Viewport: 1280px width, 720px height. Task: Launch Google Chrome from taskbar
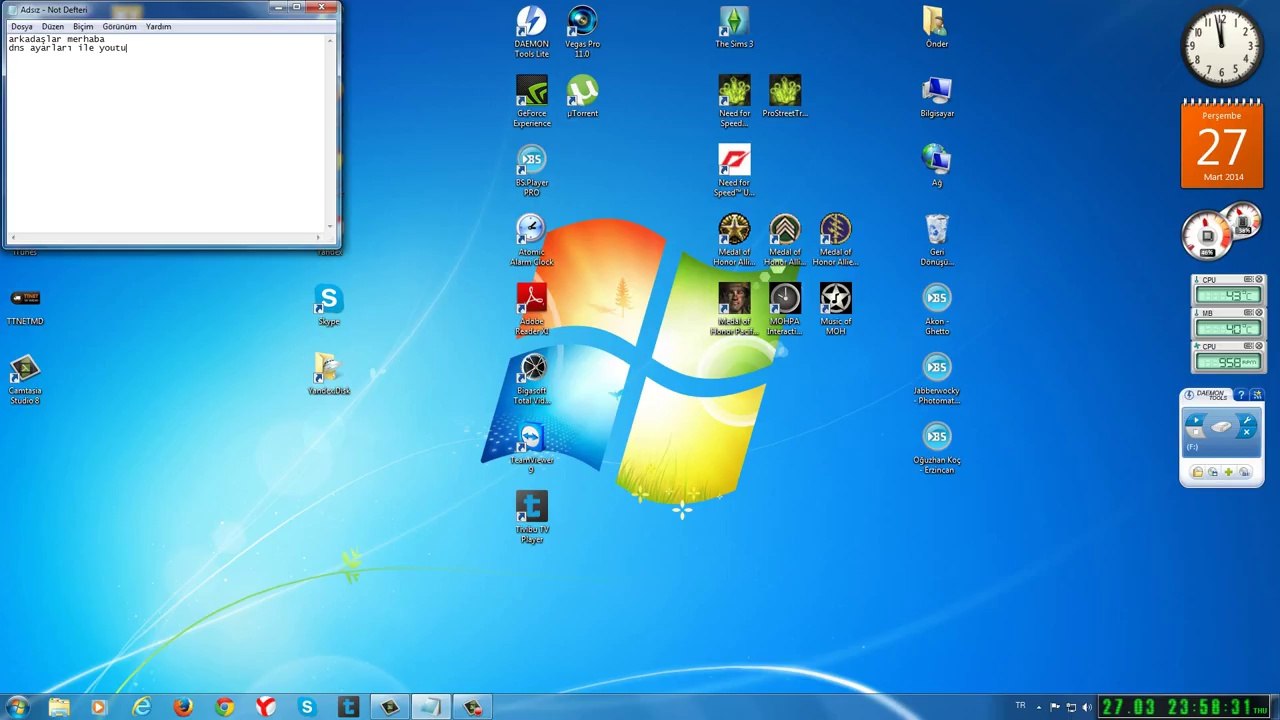point(224,707)
